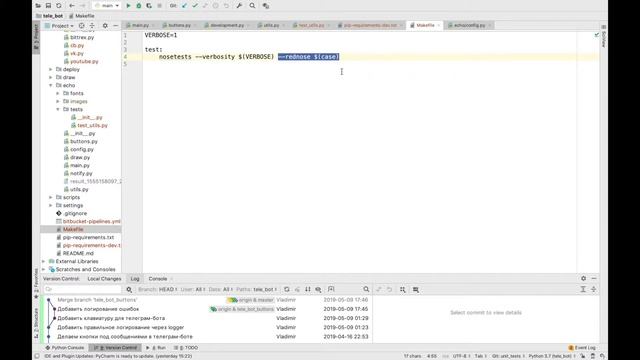Viewport: 640px width, 360px height.
Task: Open the TODO tool window
Action: pos(186,348)
